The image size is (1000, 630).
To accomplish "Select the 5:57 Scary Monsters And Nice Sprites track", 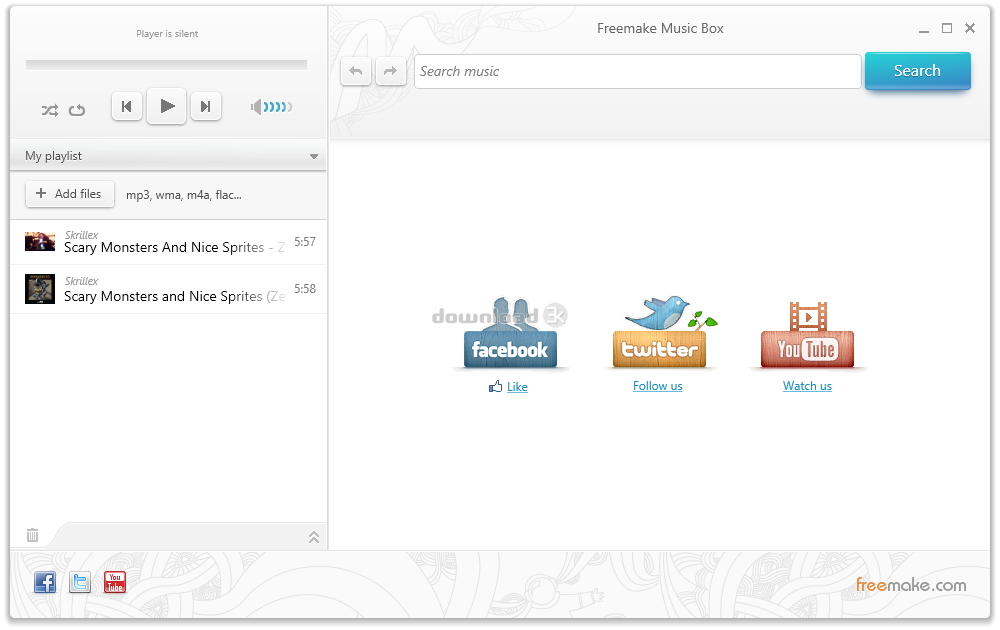I will tap(168, 242).
